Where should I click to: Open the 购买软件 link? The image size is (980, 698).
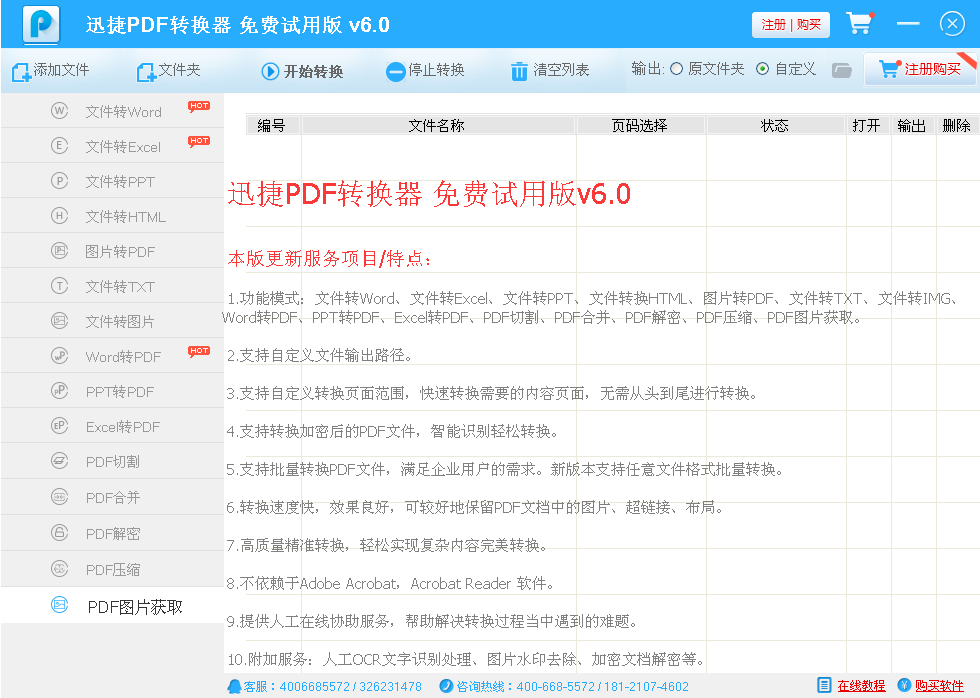(x=939, y=686)
